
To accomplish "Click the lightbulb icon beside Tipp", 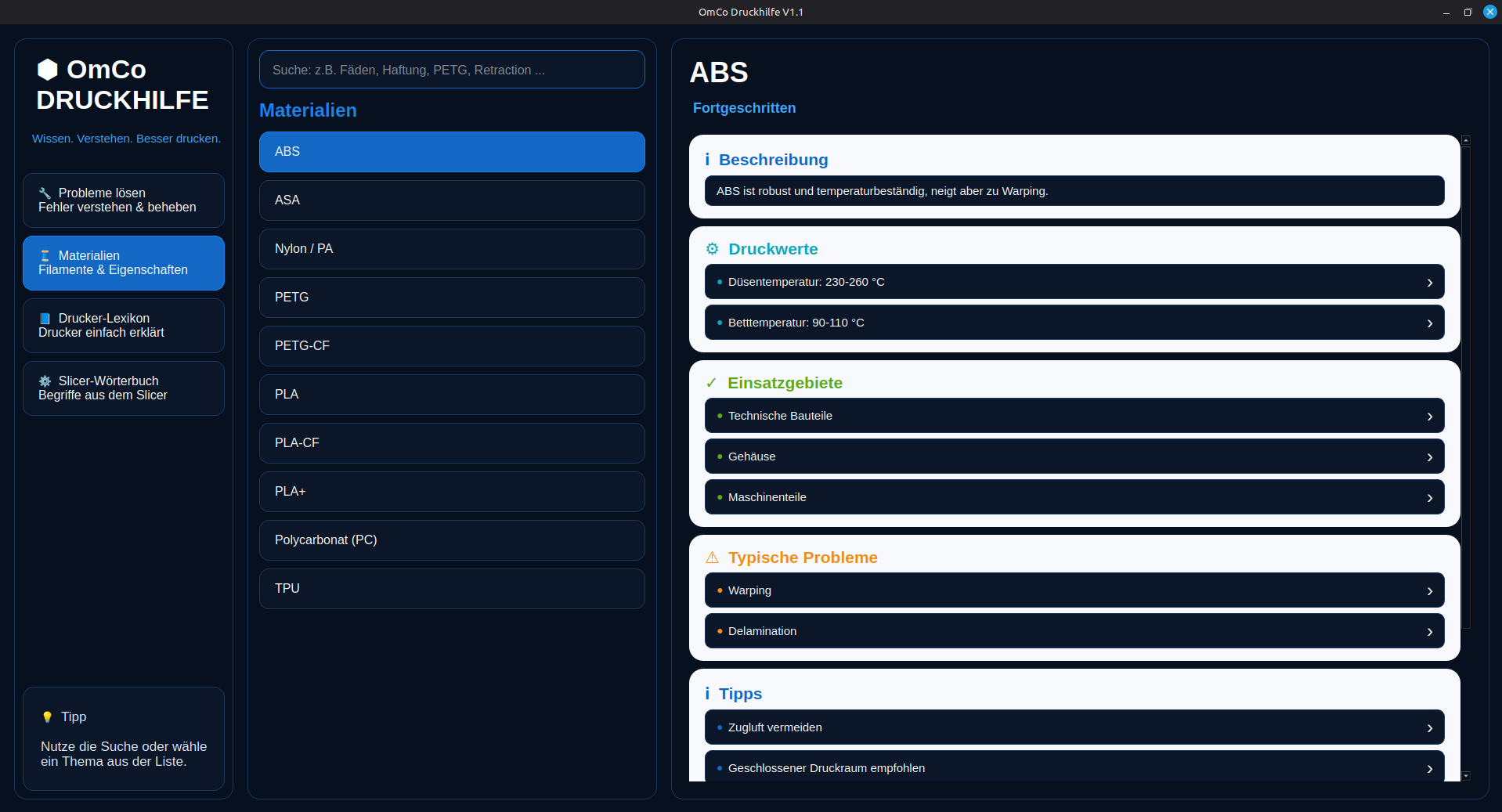I will [x=47, y=717].
